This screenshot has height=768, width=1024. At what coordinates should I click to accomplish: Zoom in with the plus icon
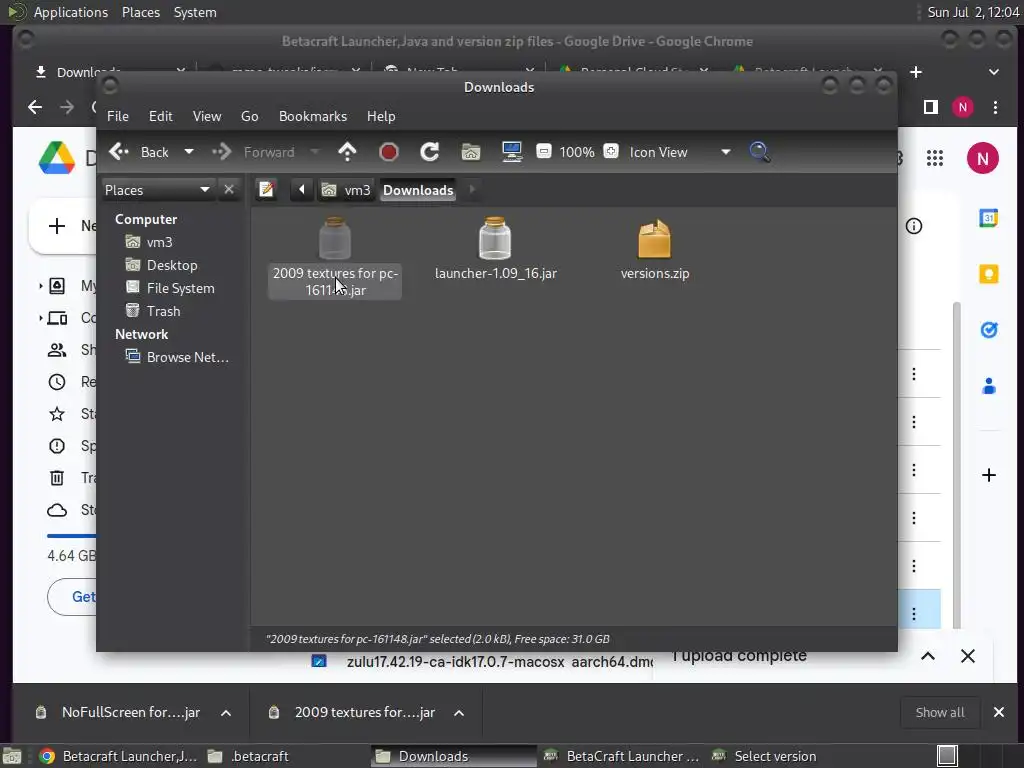pyautogui.click(x=611, y=152)
